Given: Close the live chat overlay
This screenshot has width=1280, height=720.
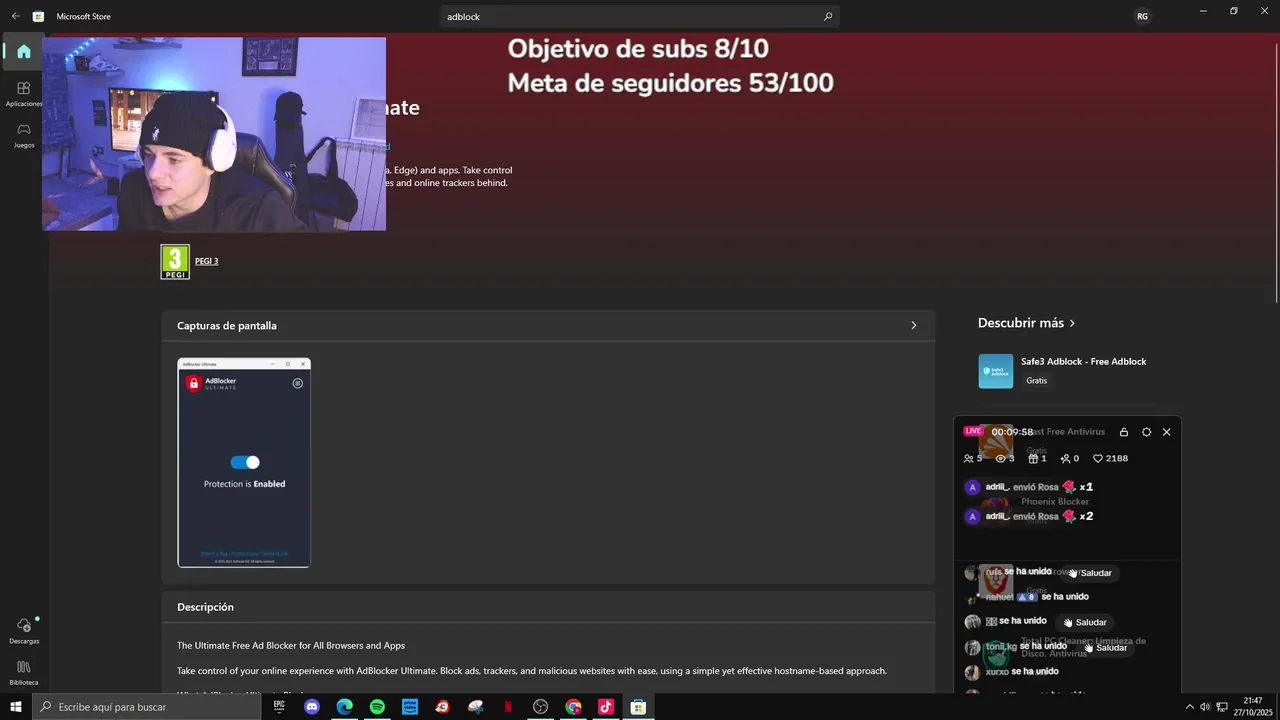Looking at the screenshot, I should 1166,432.
